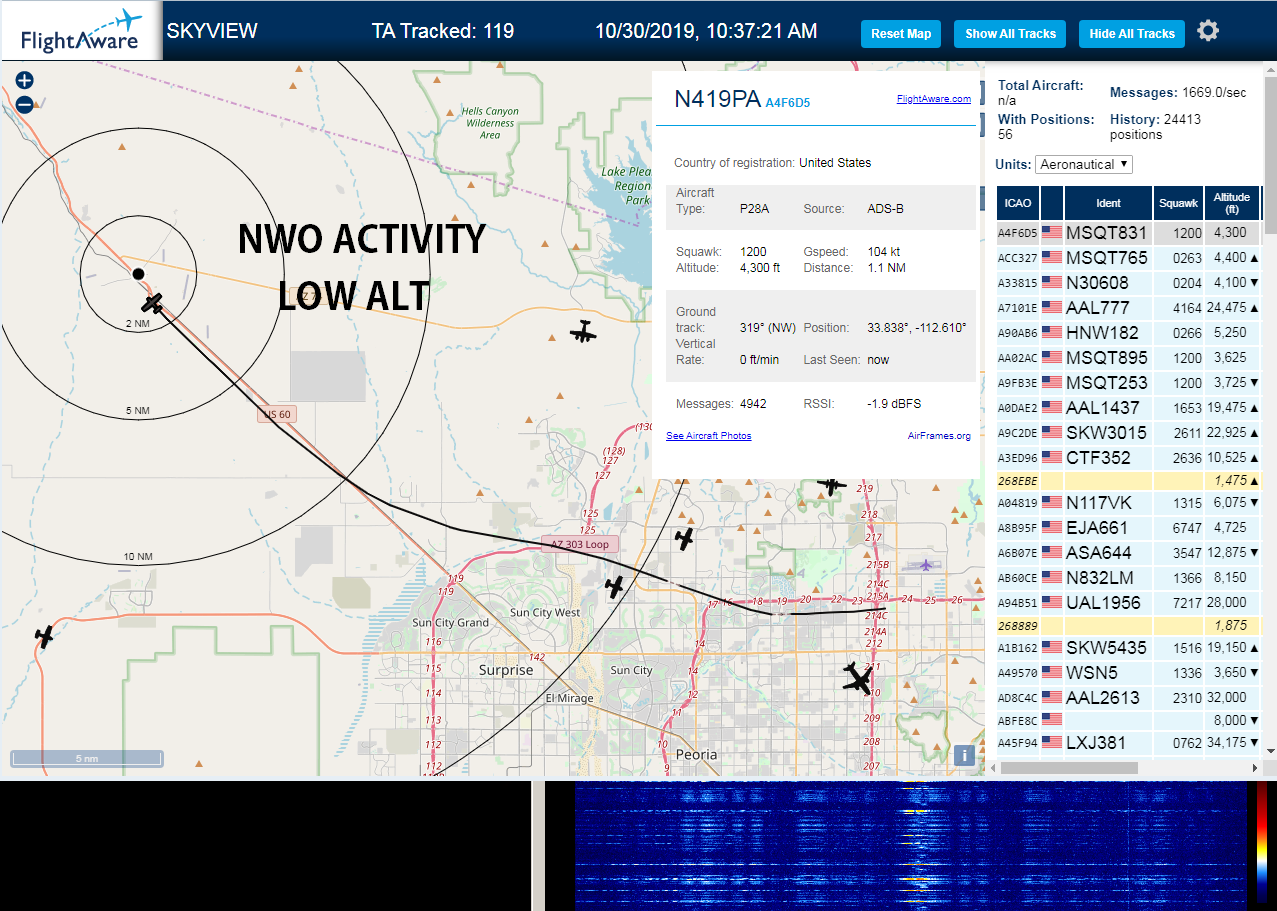Click the SKYVIEW header title
Viewport: 1277px width, 911px height.
click(212, 31)
